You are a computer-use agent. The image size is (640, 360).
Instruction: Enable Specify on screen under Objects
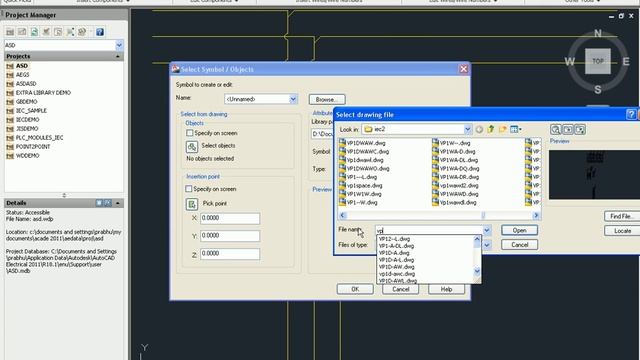click(x=189, y=133)
